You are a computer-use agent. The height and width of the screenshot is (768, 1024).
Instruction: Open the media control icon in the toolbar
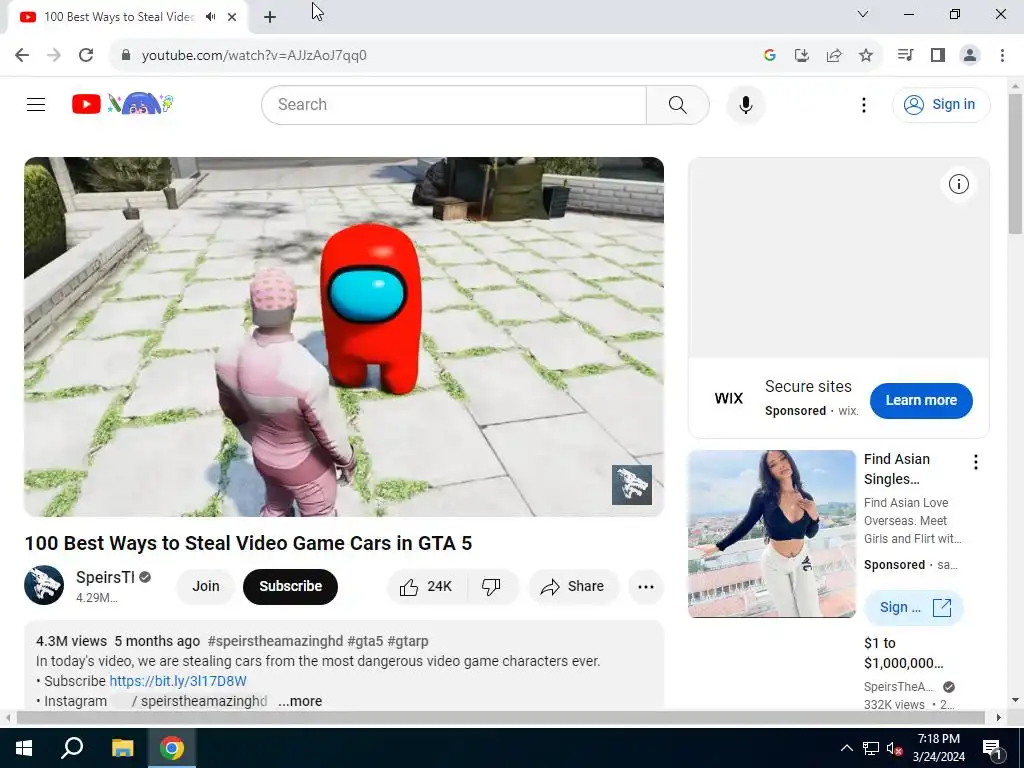pos(905,55)
